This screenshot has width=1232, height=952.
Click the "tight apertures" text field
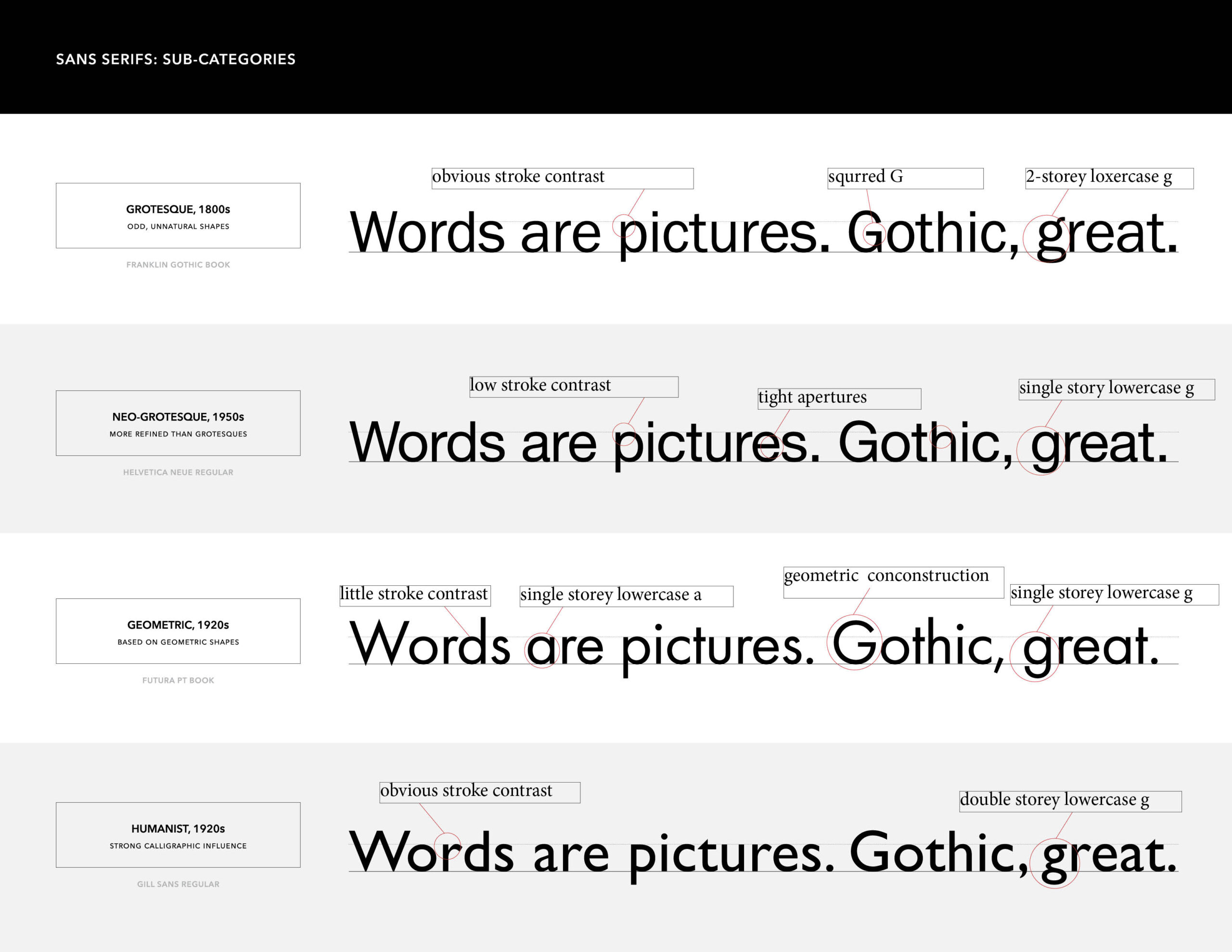[x=839, y=399]
